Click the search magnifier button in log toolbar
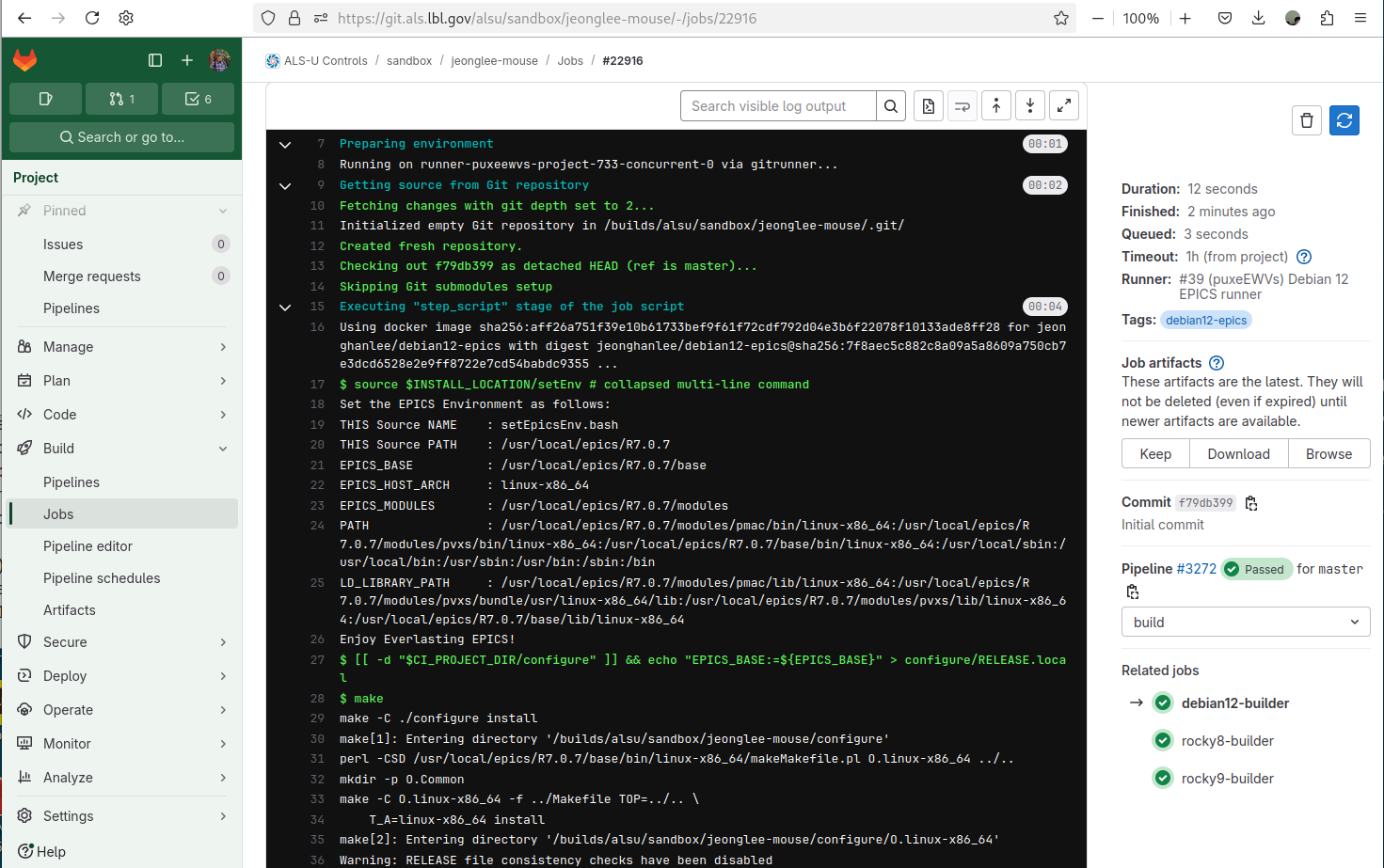Viewport: 1384px width, 868px height. click(x=891, y=106)
